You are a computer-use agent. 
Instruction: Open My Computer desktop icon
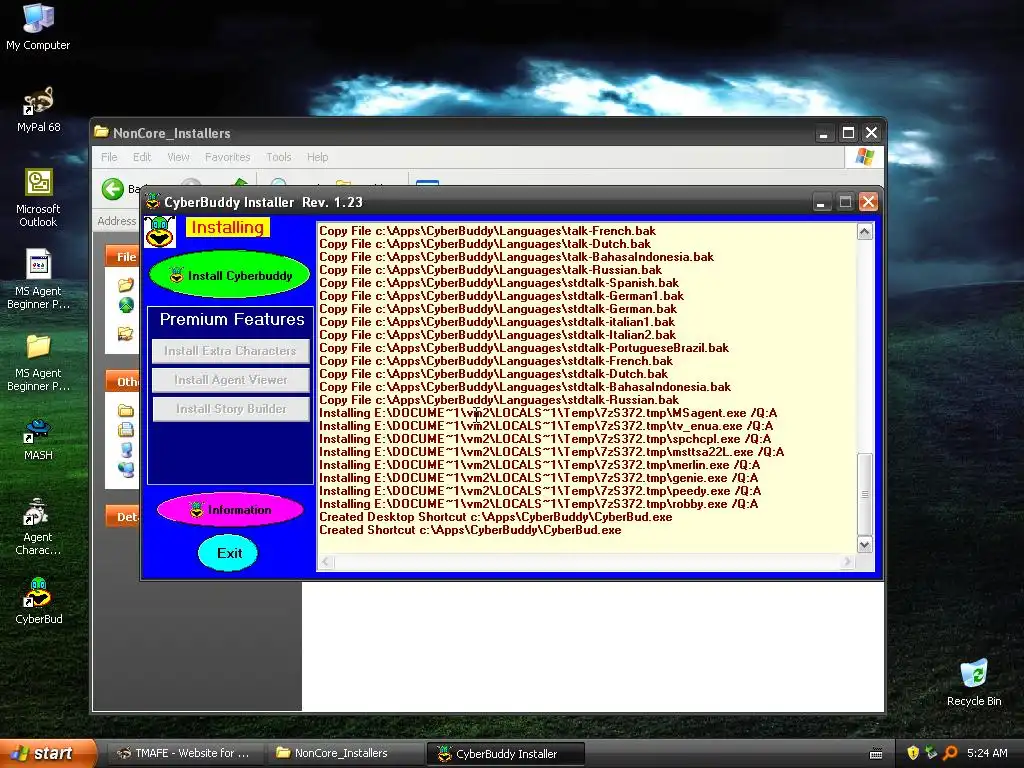click(38, 26)
